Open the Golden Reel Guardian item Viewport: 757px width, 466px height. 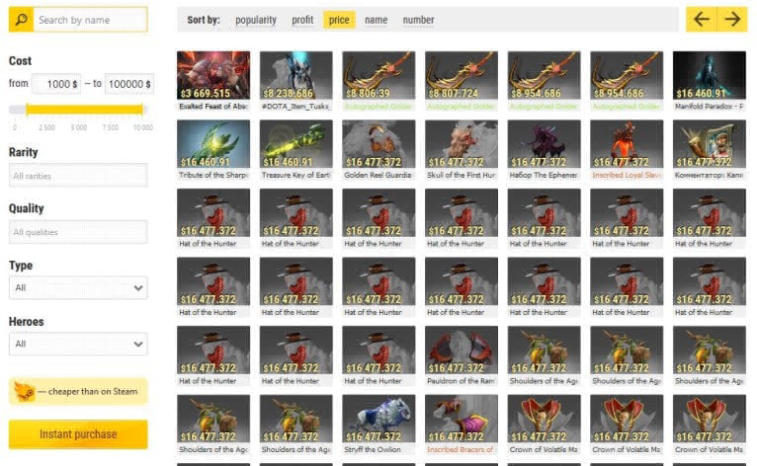pos(378,150)
